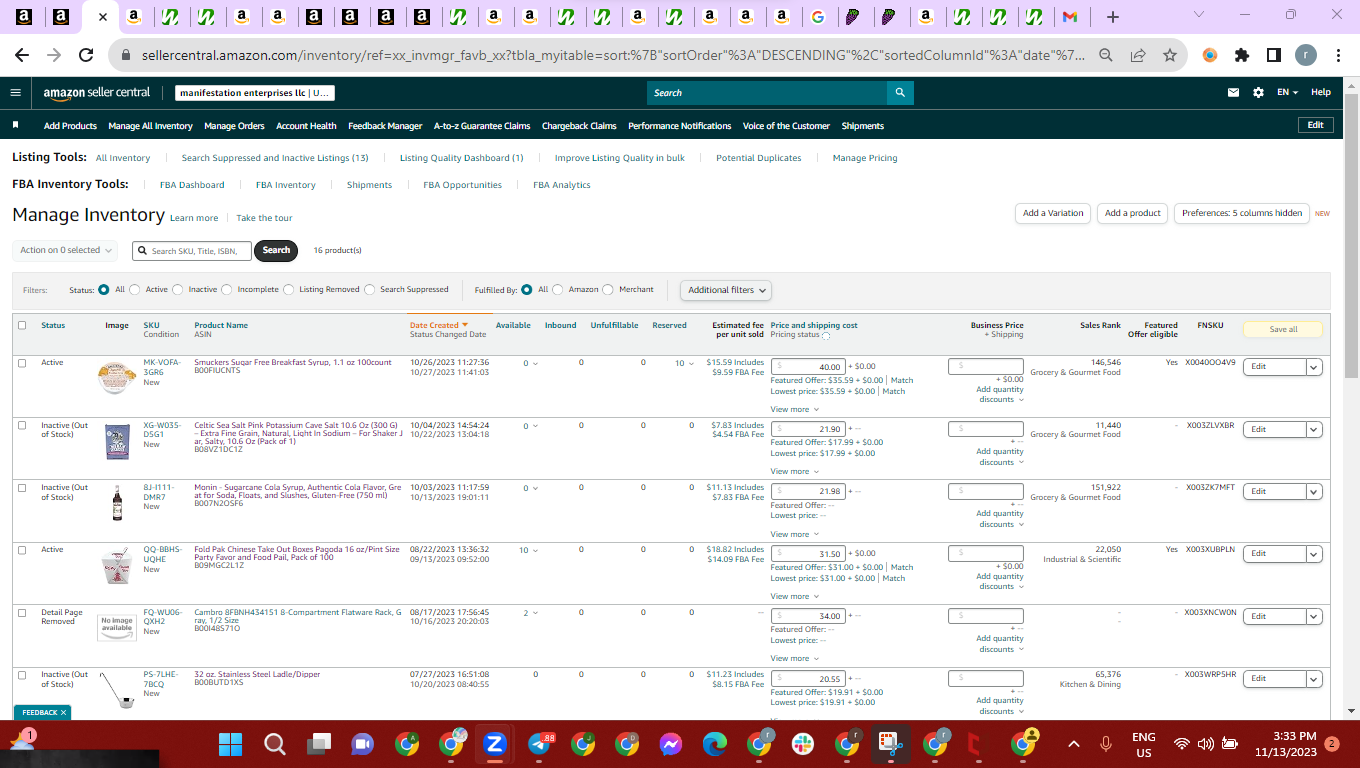Click the yellow Save all button
Screen dimensions: 1360x768
tap(1283, 329)
